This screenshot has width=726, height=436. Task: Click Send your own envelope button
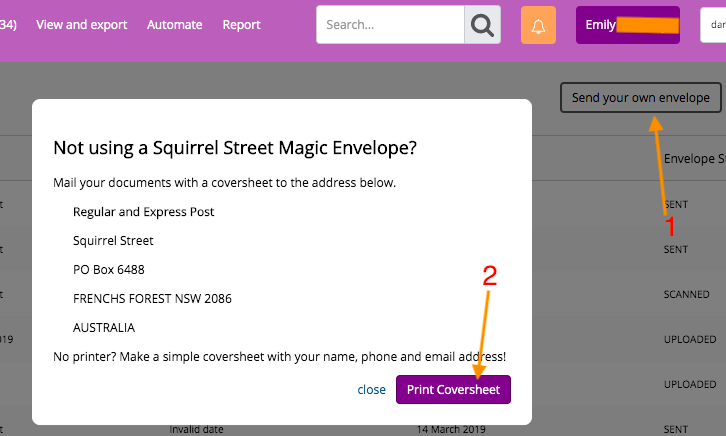coord(641,98)
